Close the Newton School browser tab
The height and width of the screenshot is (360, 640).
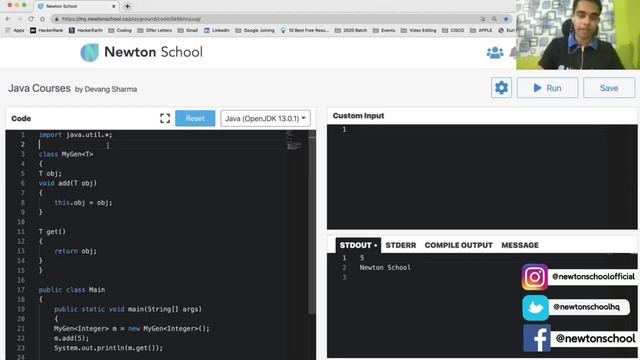(114, 6)
